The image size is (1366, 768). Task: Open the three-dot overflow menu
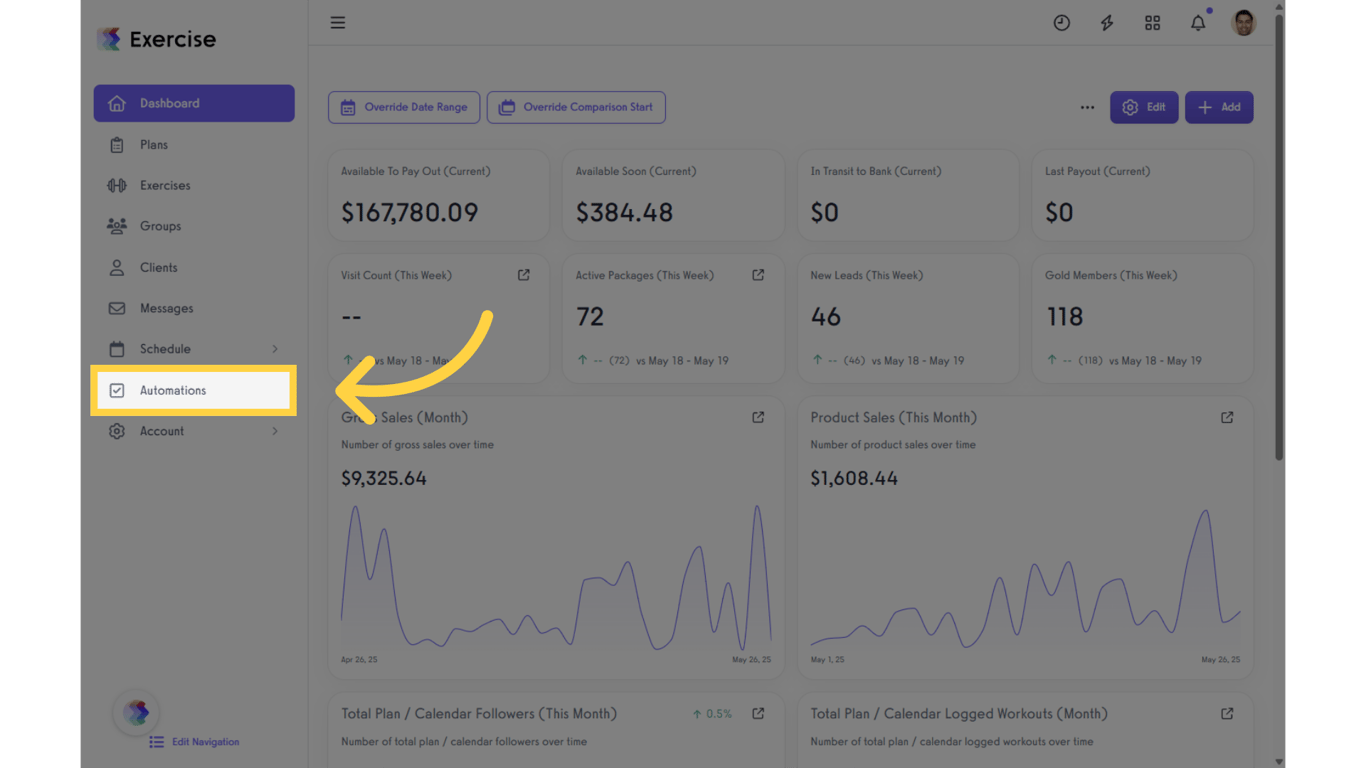1087,107
